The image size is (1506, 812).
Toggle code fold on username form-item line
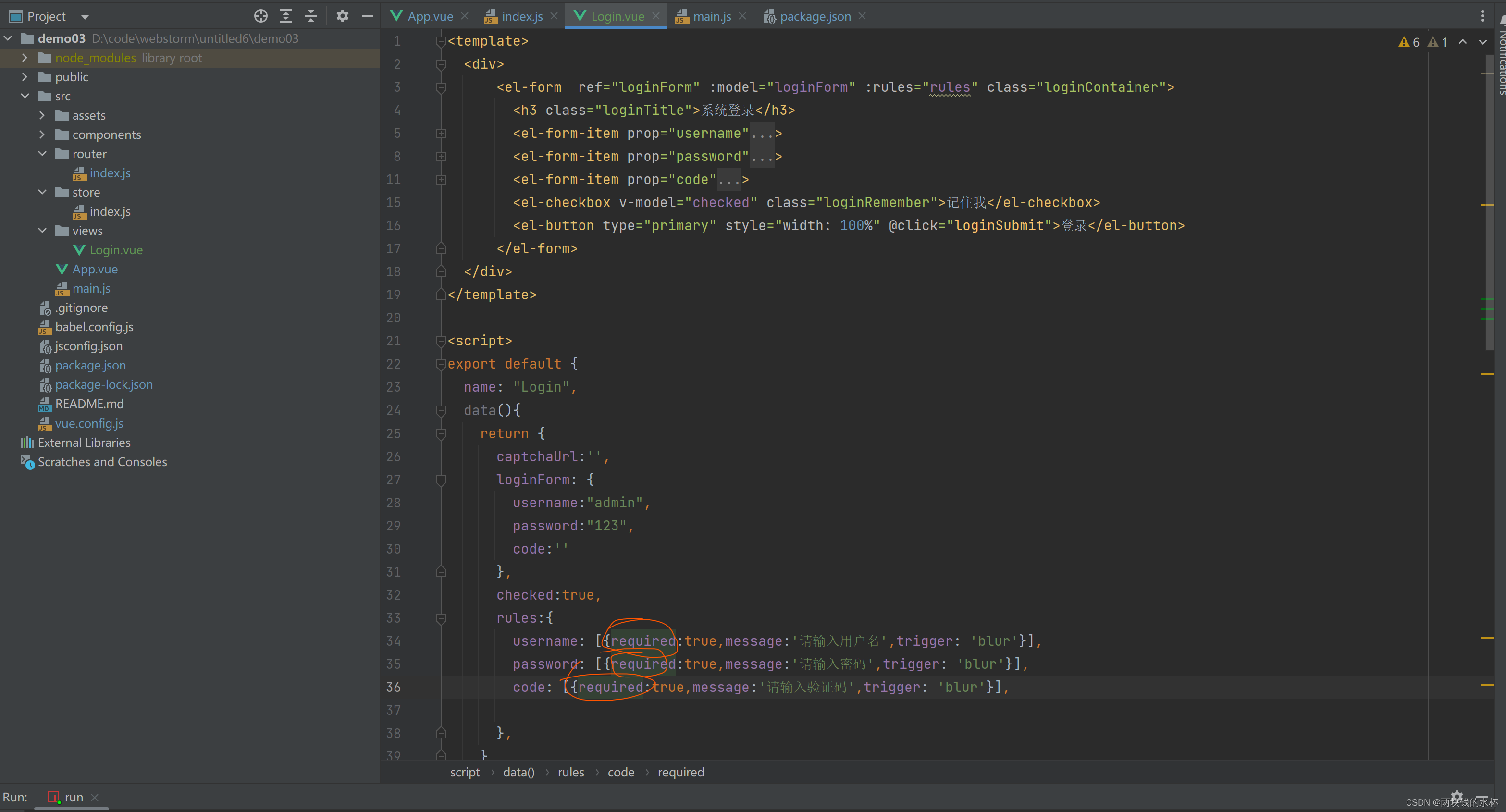coord(442,133)
